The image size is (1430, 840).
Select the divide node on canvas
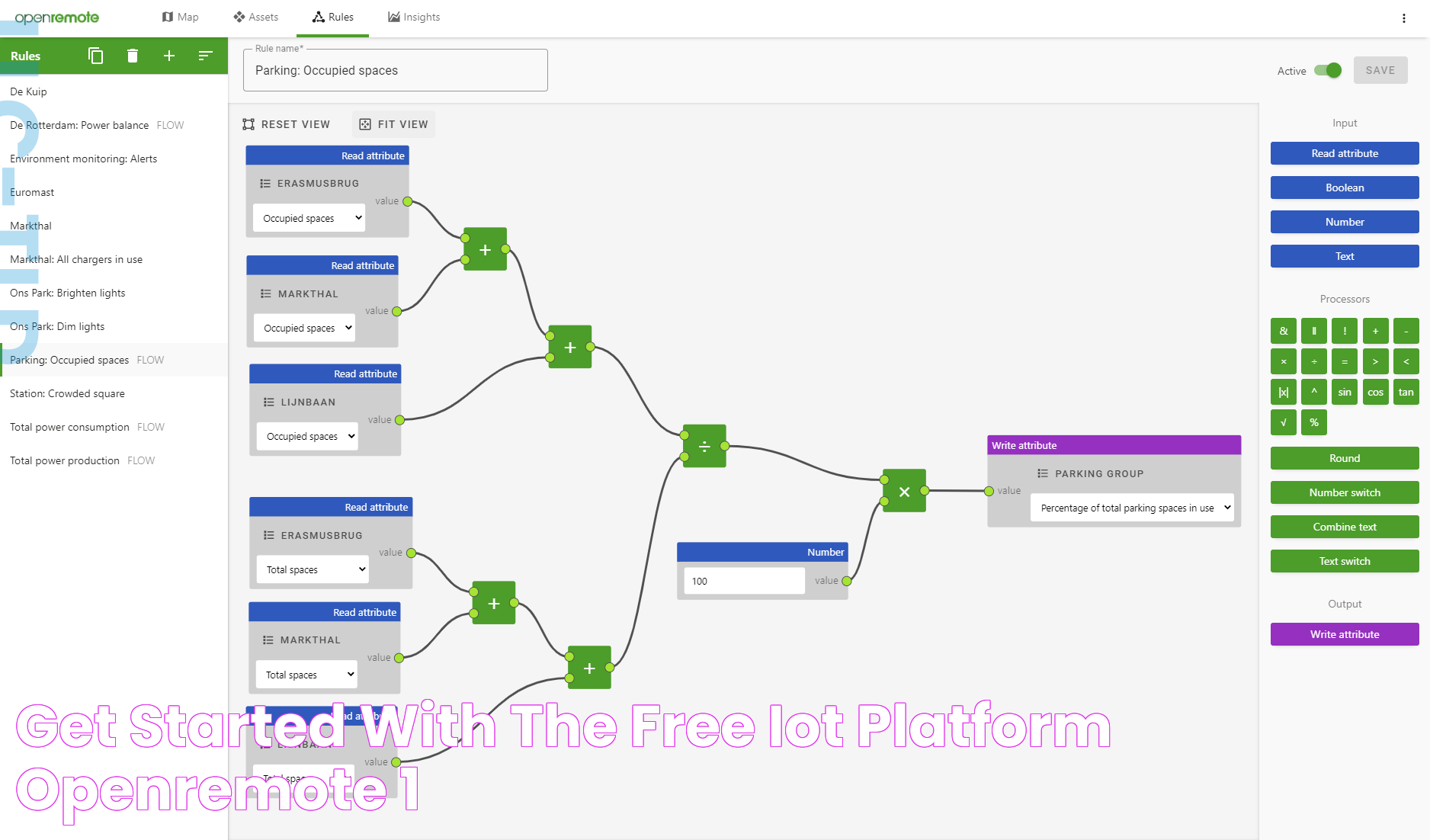click(x=704, y=446)
